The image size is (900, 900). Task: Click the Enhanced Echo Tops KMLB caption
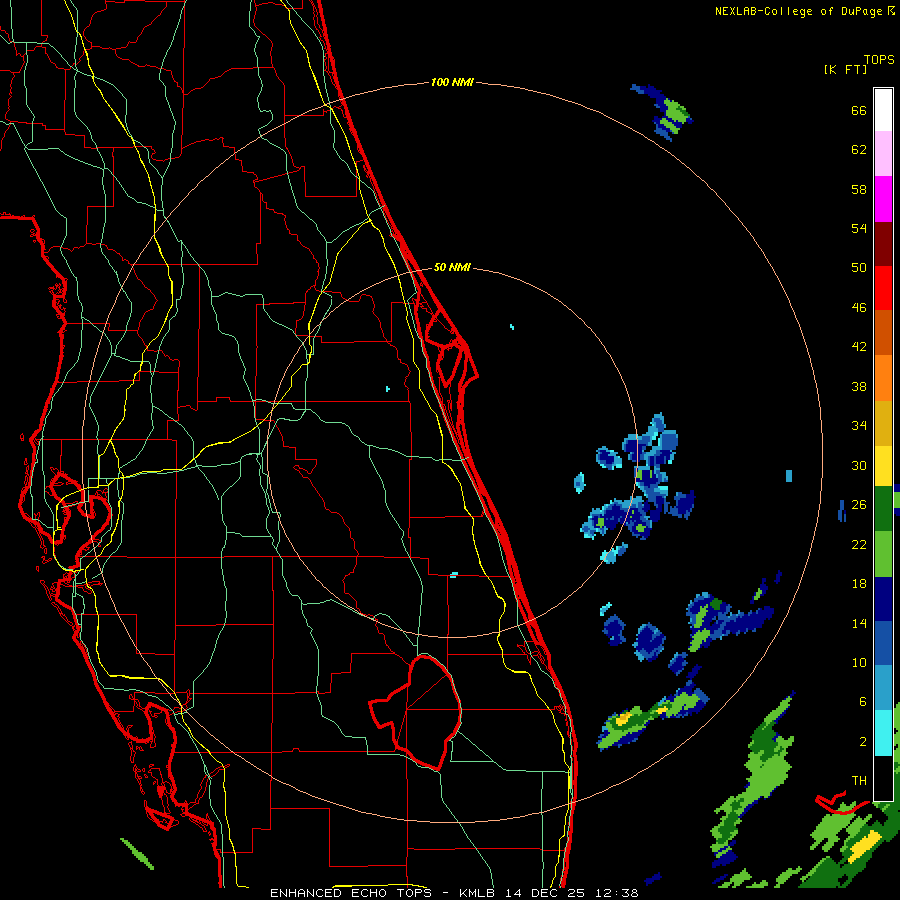point(454,893)
